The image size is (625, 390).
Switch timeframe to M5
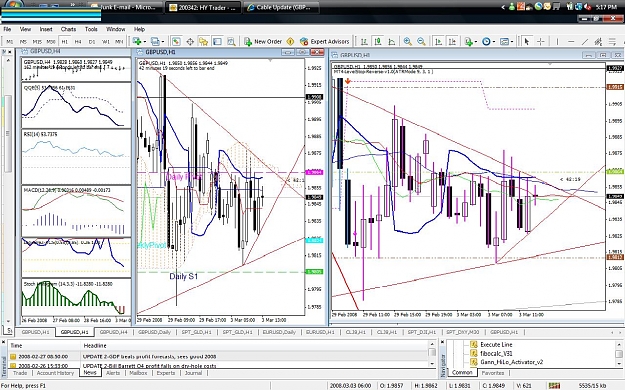(x=23, y=41)
